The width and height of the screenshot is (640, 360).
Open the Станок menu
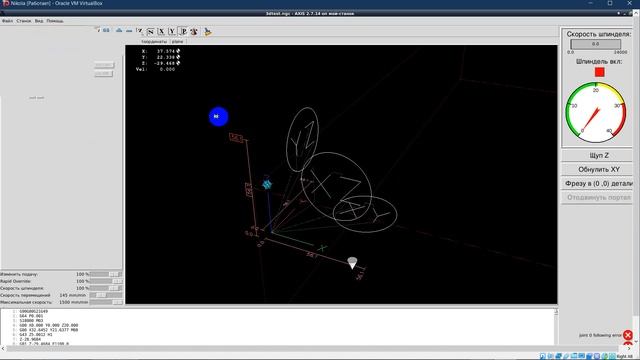(x=24, y=21)
